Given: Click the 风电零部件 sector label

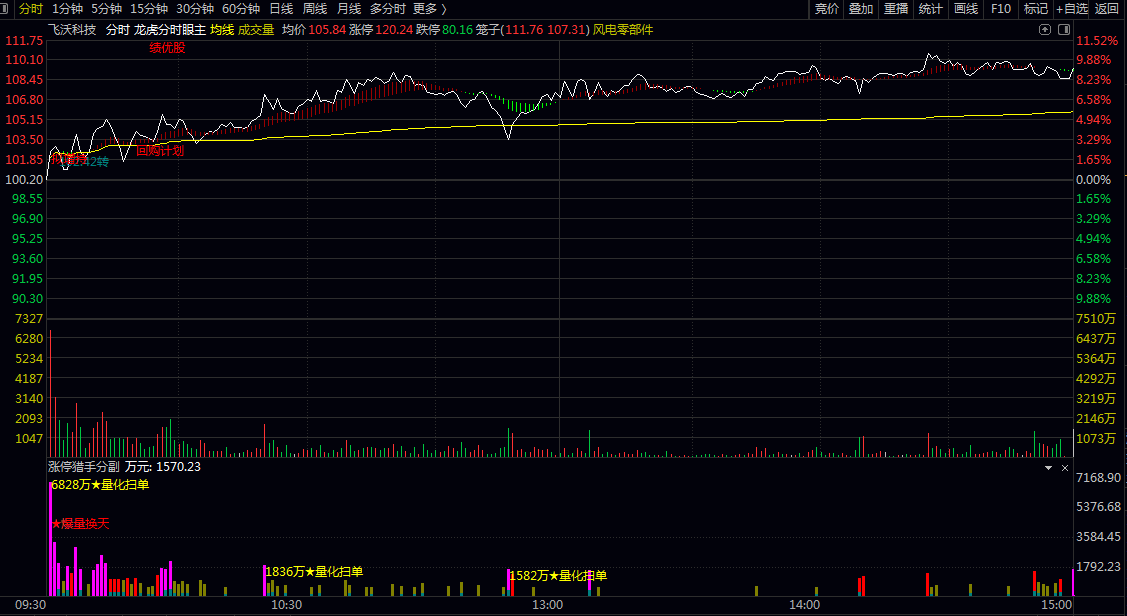Looking at the screenshot, I should click(x=622, y=29).
